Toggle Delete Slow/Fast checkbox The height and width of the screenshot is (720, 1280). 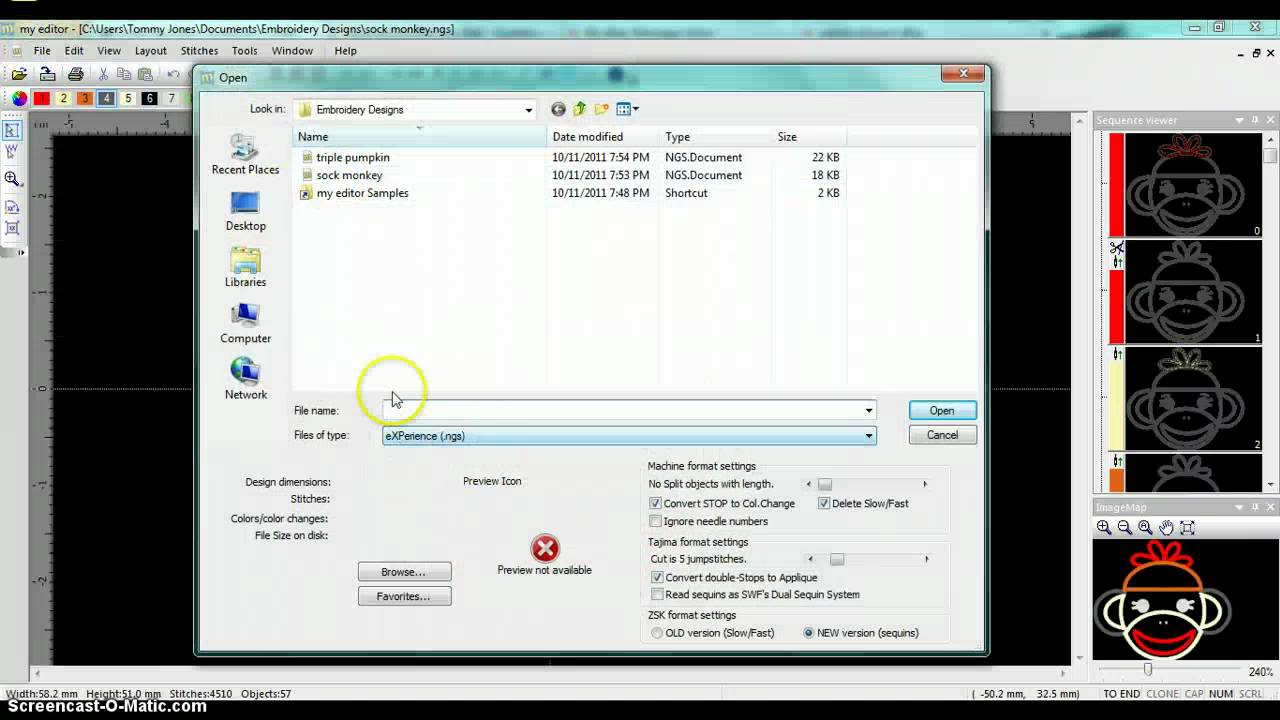(x=823, y=503)
